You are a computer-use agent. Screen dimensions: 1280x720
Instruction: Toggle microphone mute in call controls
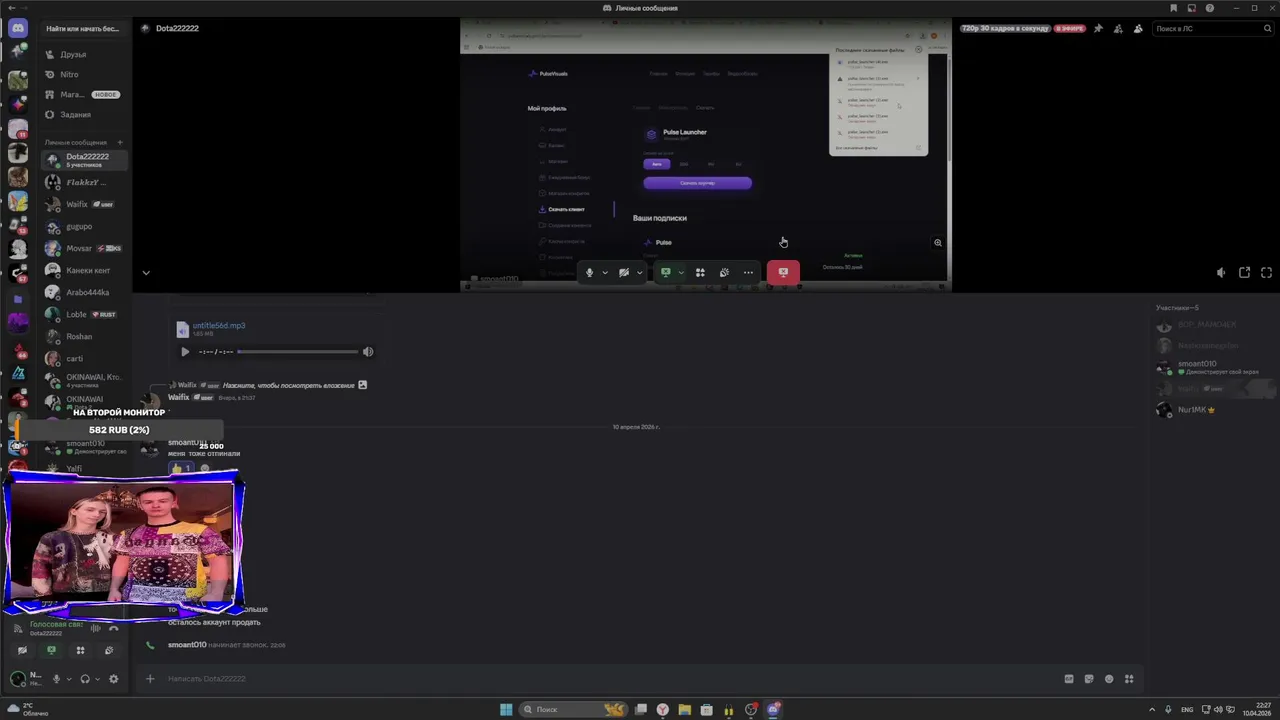coord(589,272)
